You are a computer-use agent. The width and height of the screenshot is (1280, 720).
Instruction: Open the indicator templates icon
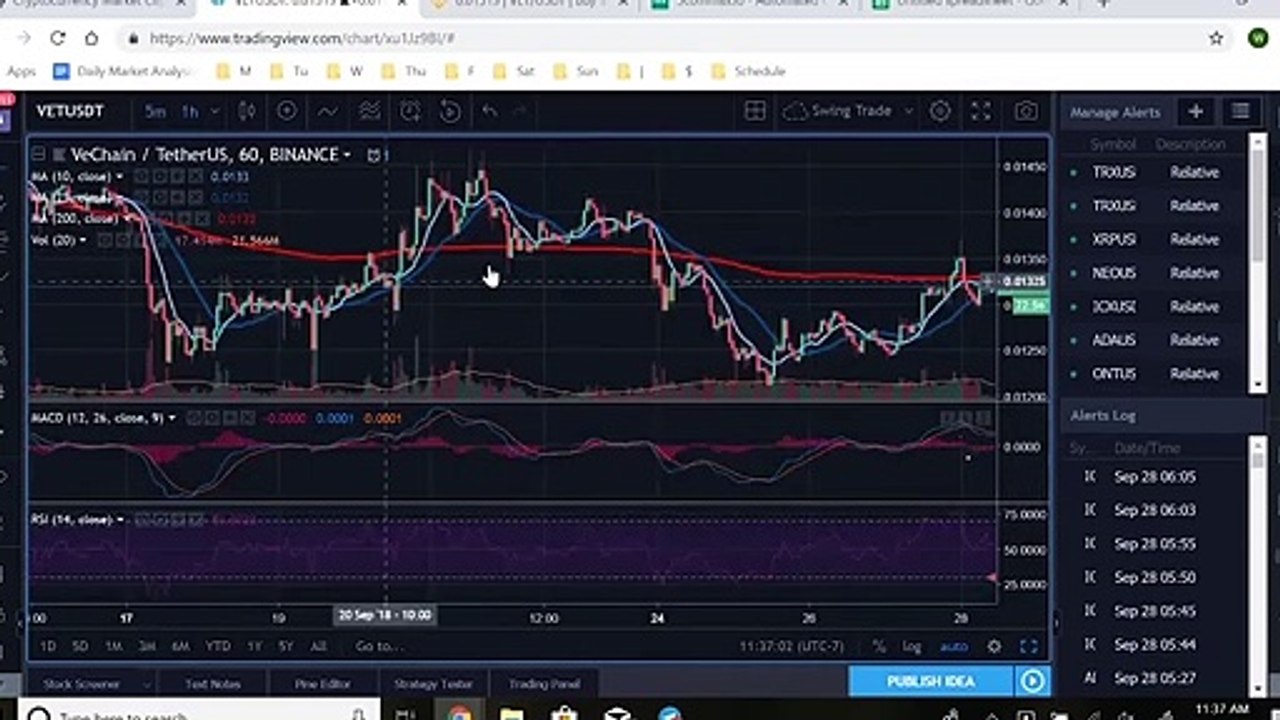point(370,111)
